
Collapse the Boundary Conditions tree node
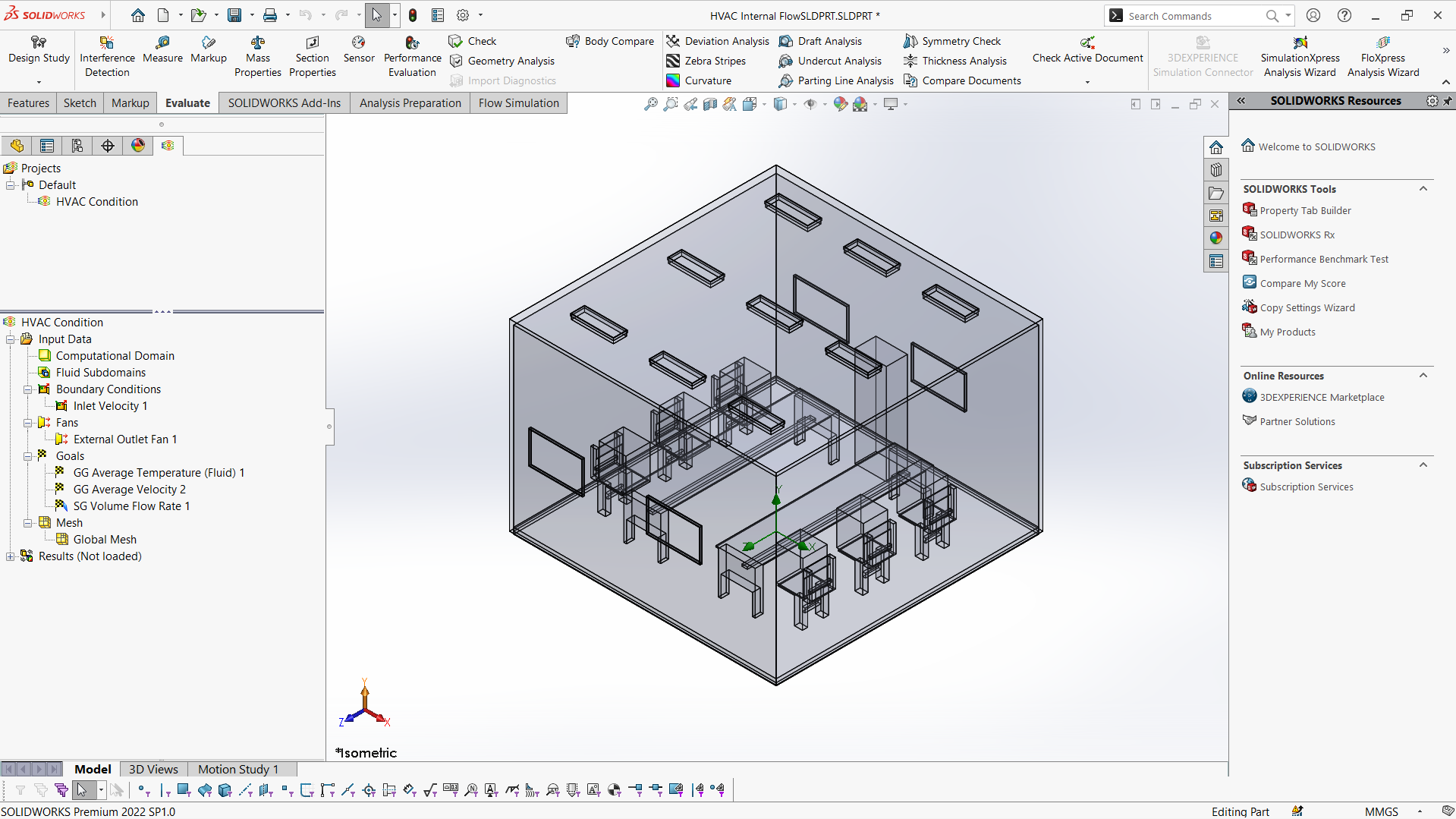(27, 389)
